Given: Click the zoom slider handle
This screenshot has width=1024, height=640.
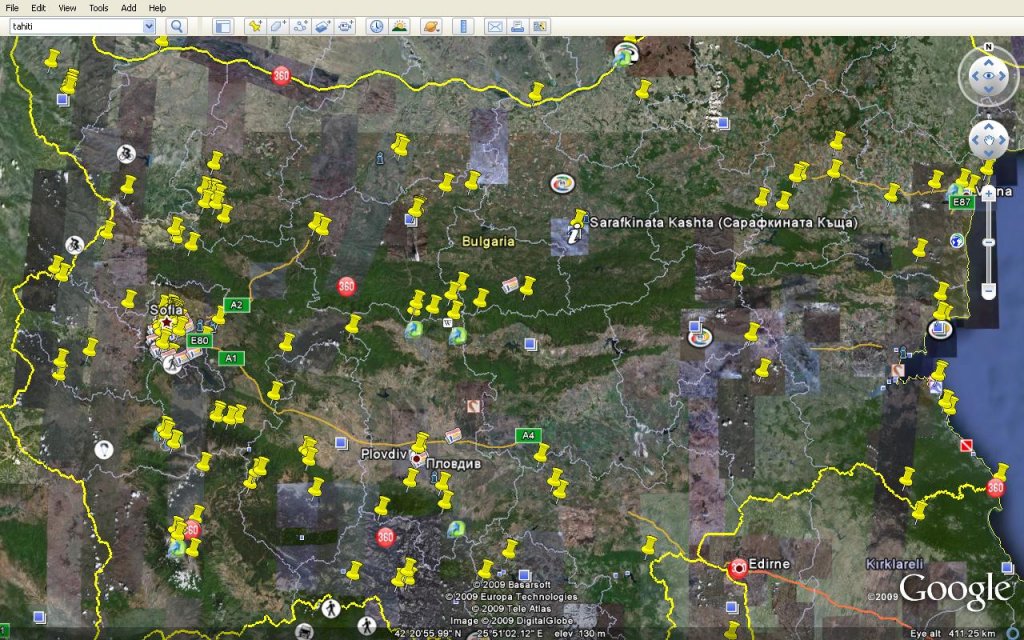Looking at the screenshot, I should [x=988, y=241].
